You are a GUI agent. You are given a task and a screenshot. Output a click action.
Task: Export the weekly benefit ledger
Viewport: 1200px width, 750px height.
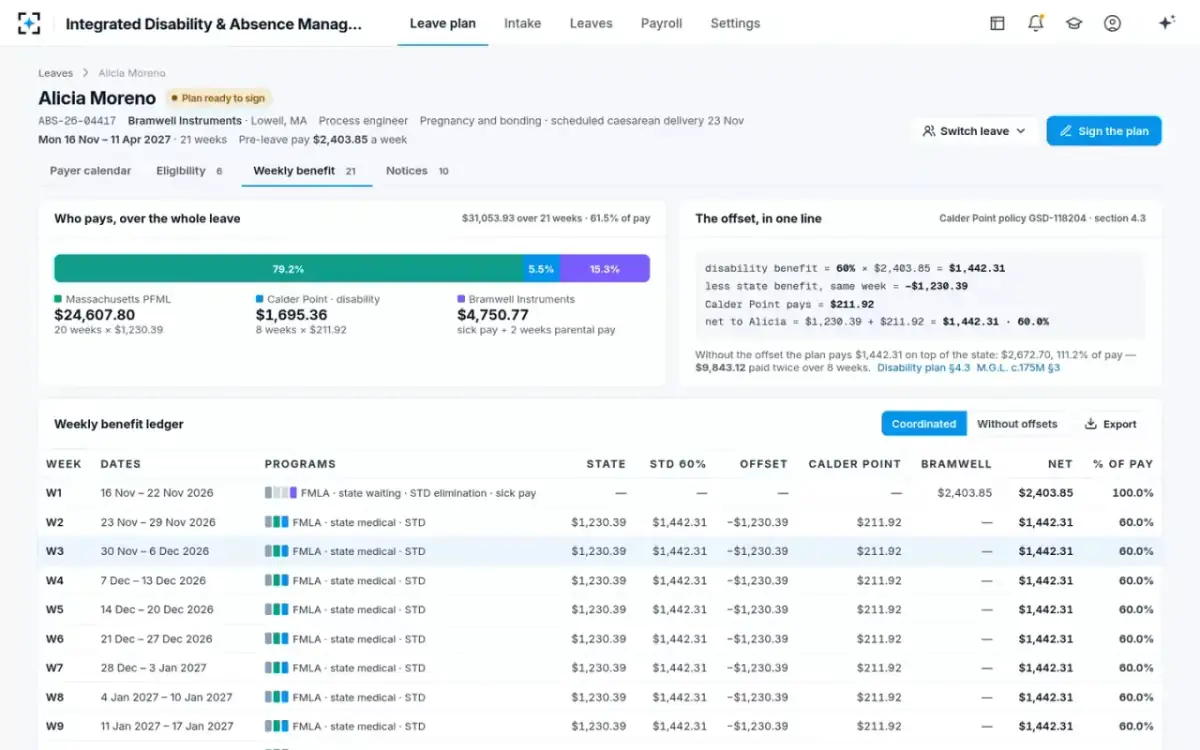(1110, 424)
